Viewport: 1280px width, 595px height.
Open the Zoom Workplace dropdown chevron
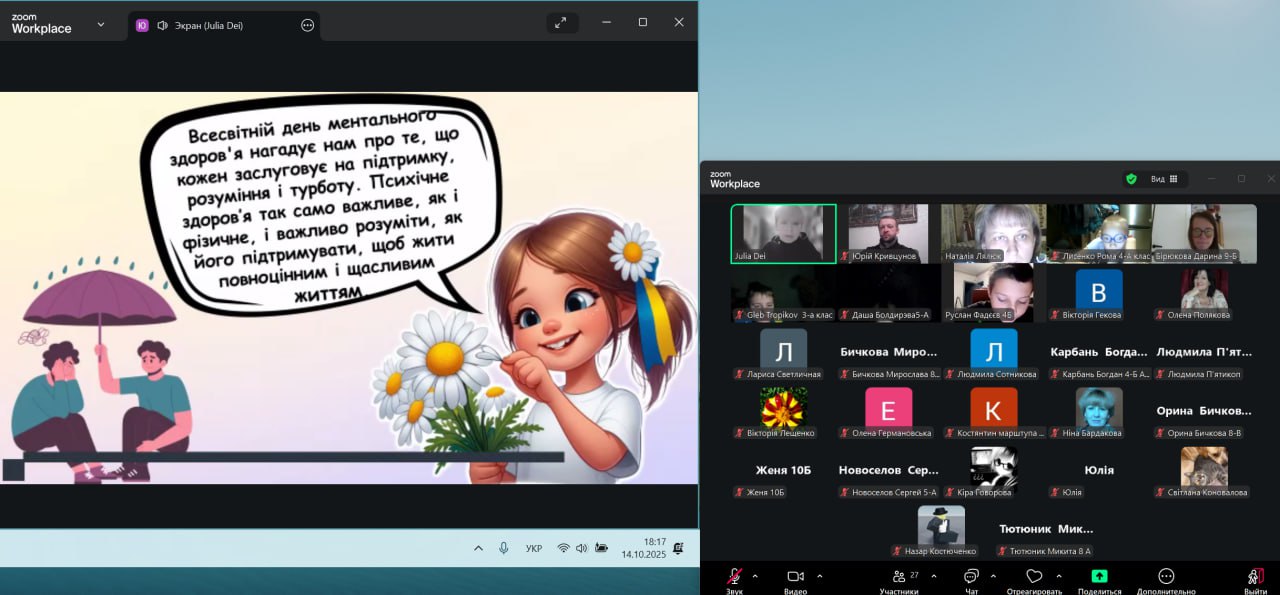[x=100, y=25]
